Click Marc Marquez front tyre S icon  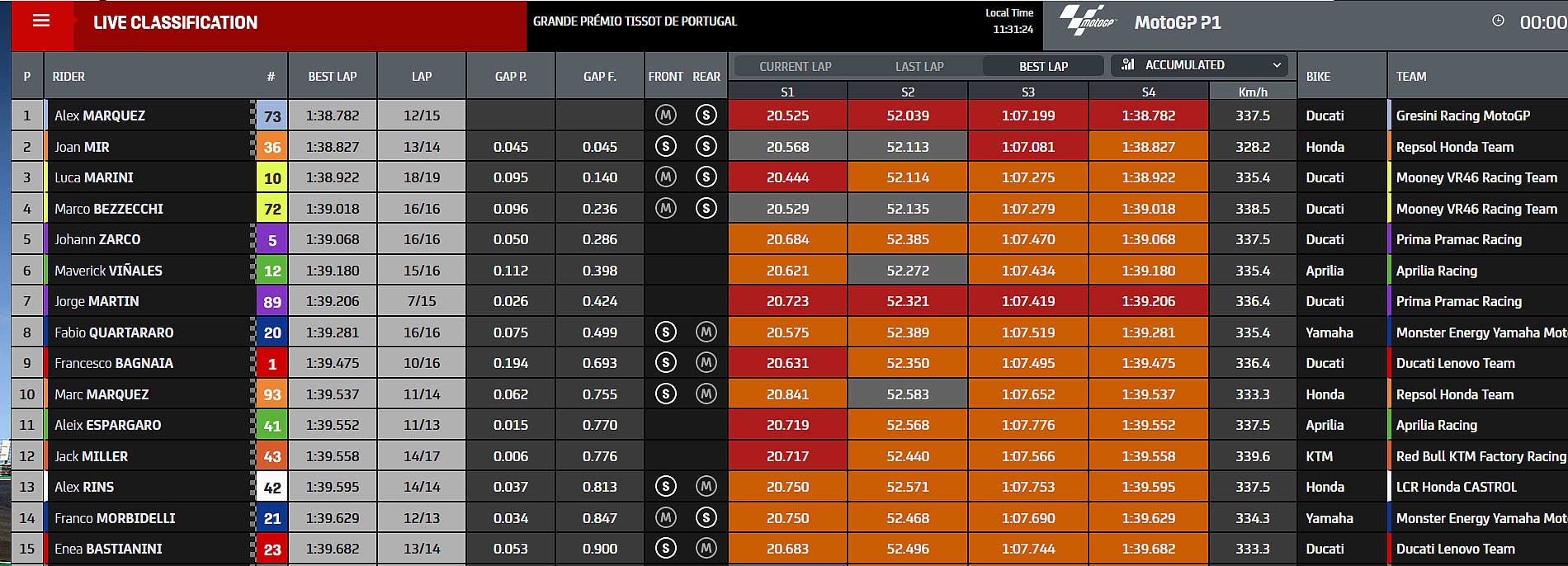pyautogui.click(x=666, y=394)
